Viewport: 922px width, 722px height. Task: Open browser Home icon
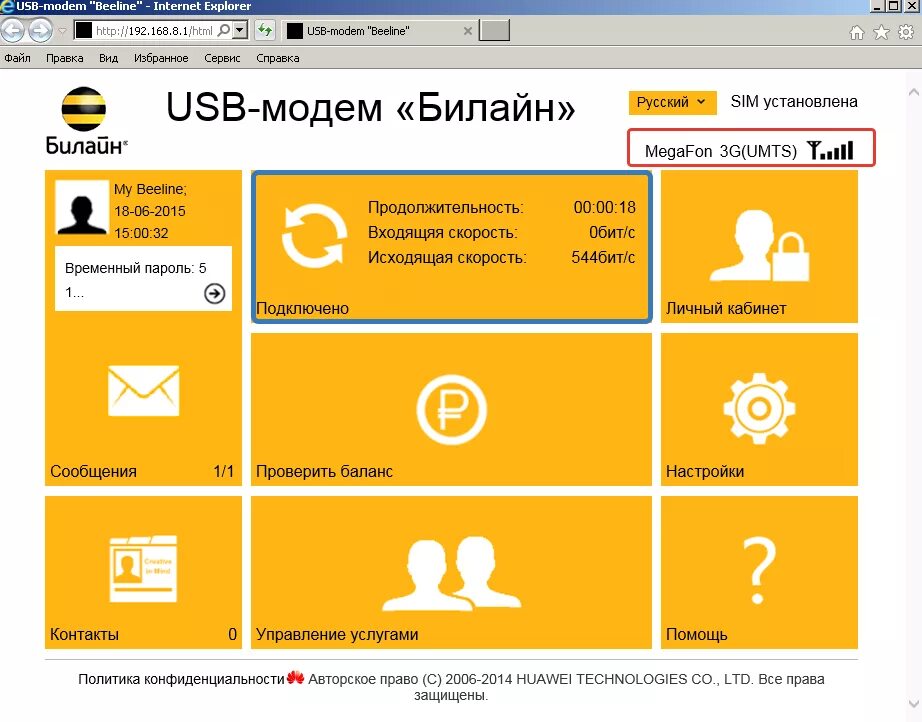click(857, 32)
